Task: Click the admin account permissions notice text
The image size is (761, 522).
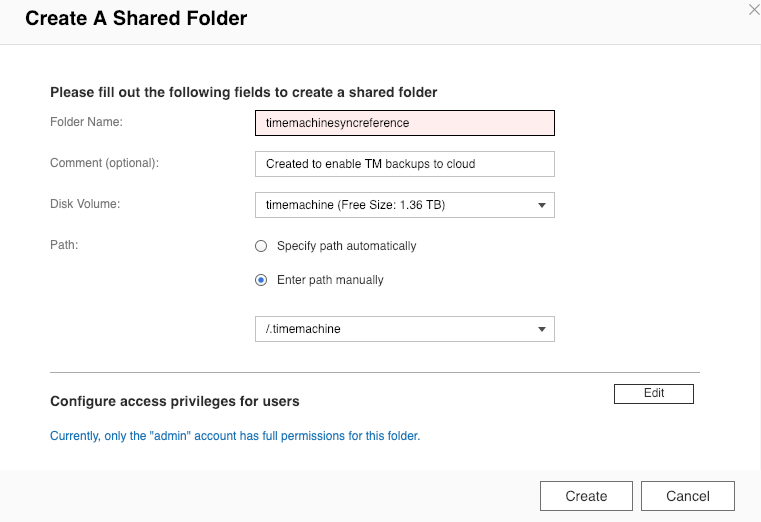Action: pos(235,436)
